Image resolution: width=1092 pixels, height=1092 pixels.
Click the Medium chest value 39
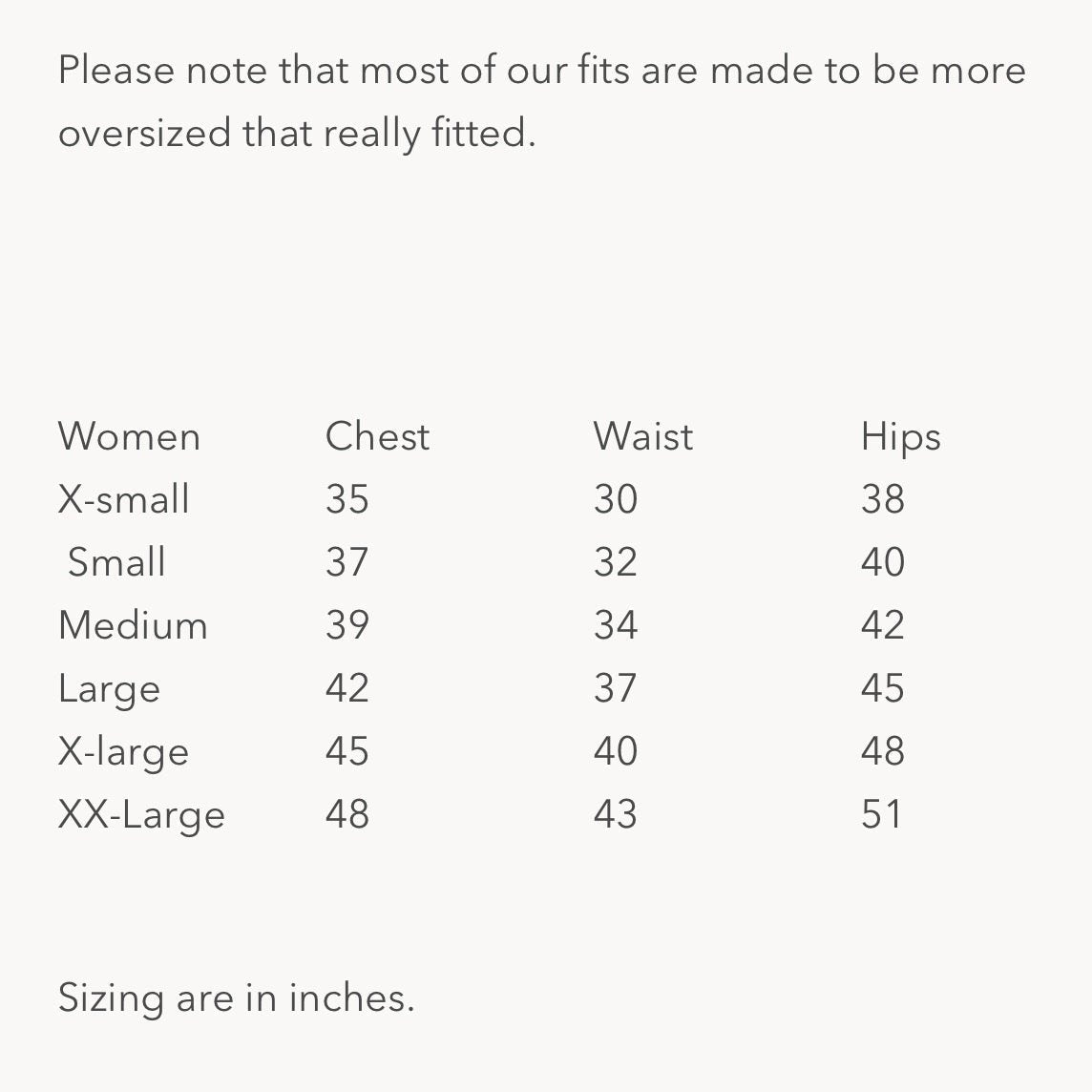tap(346, 625)
